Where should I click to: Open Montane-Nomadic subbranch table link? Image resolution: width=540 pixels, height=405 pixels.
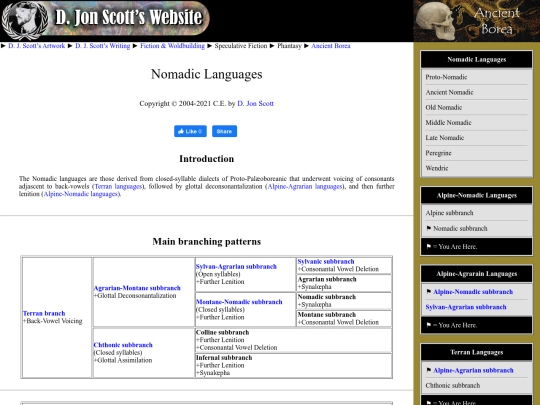click(239, 302)
